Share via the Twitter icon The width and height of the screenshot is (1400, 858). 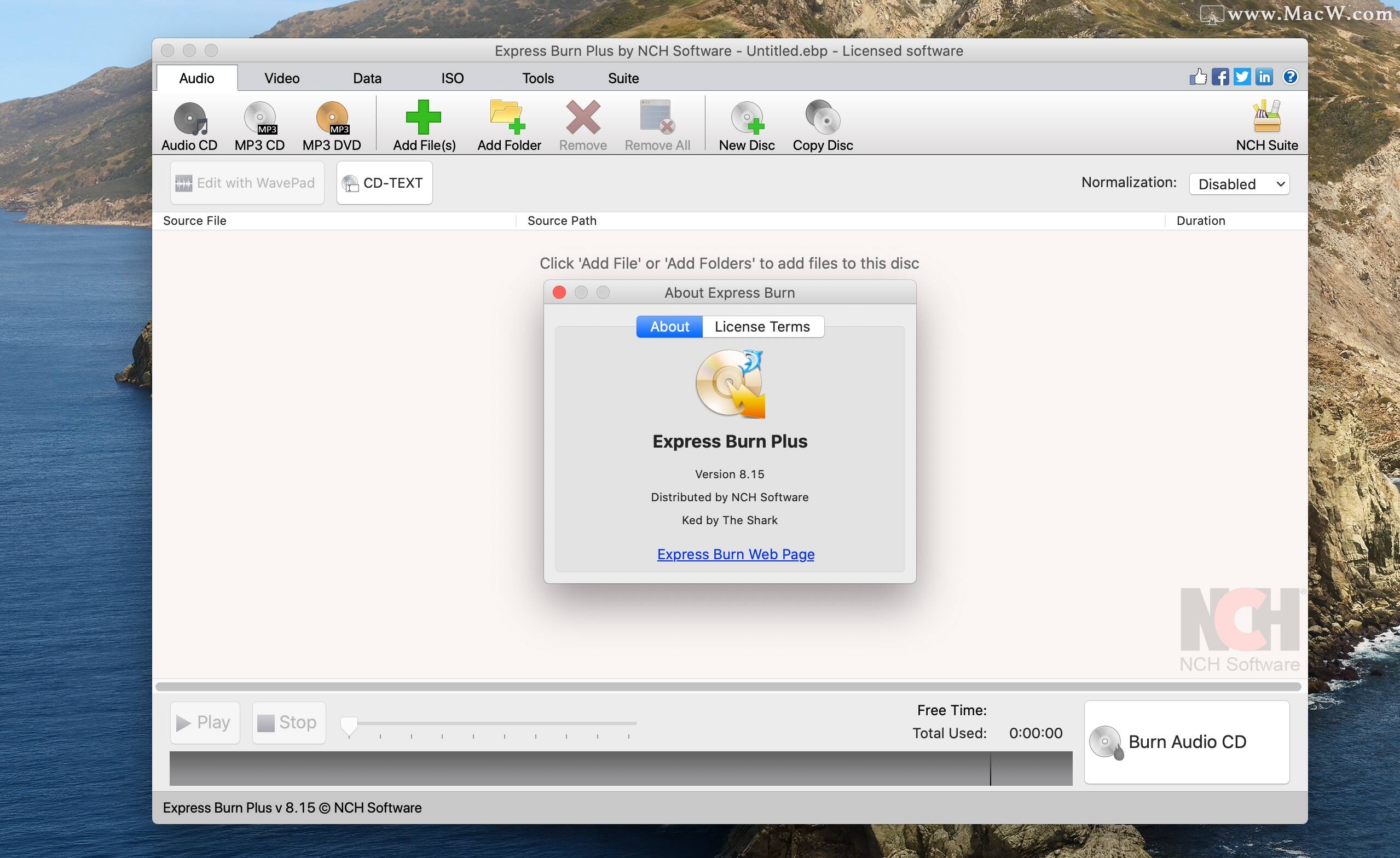click(1242, 77)
